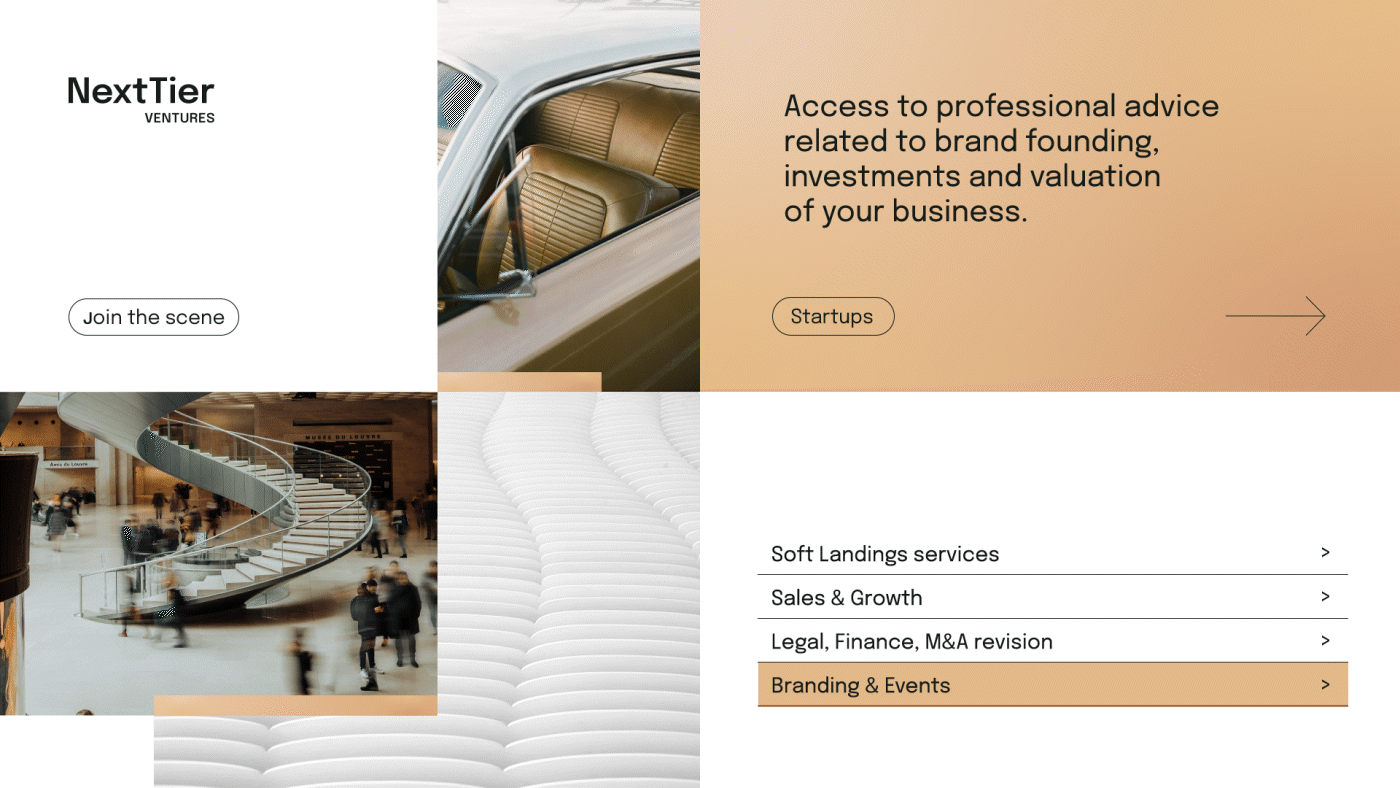Click the white wavy pattern image
The image size is (1400, 788).
coord(568,590)
